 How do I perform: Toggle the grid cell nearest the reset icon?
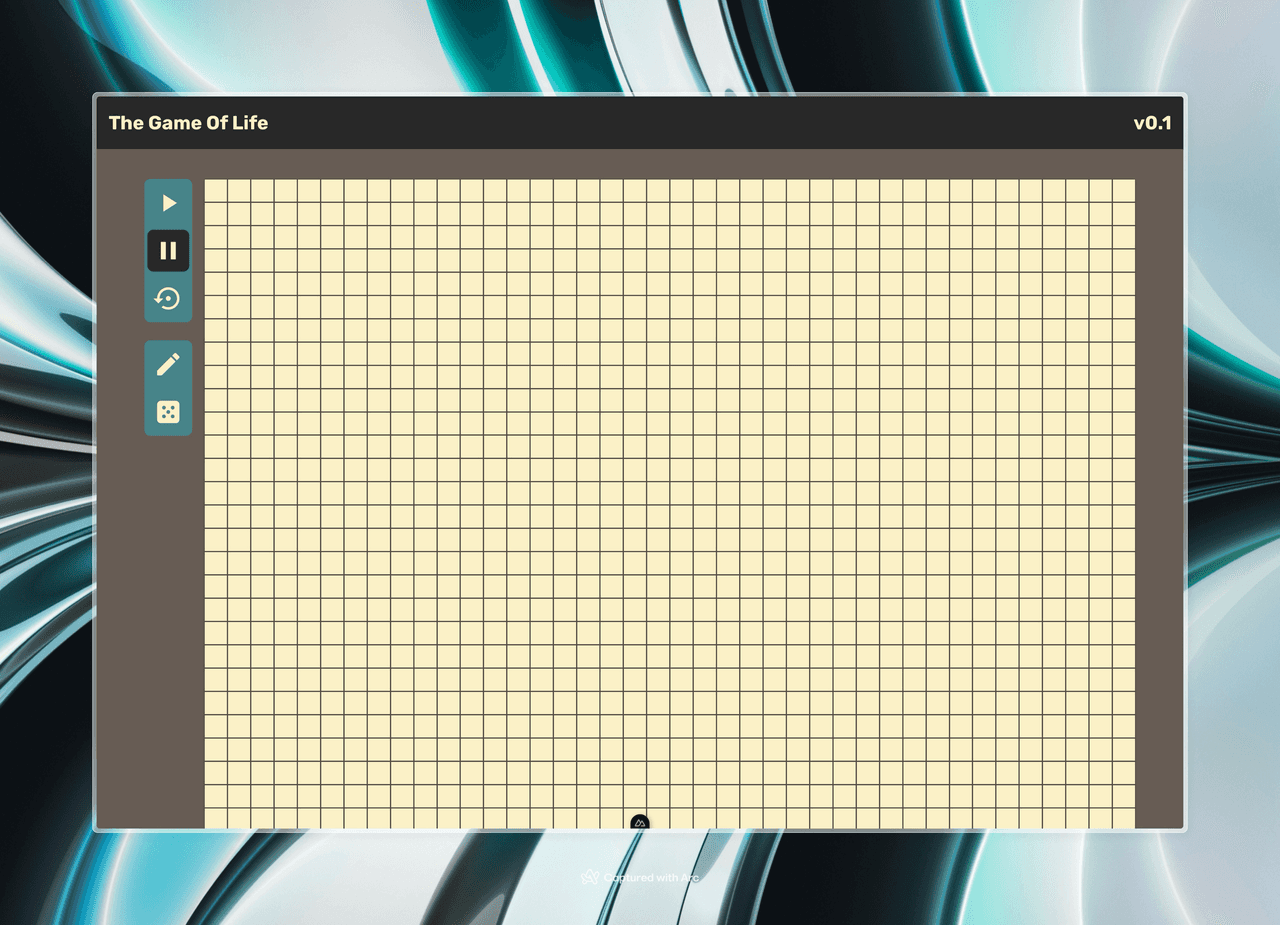pyautogui.click(x=216, y=308)
